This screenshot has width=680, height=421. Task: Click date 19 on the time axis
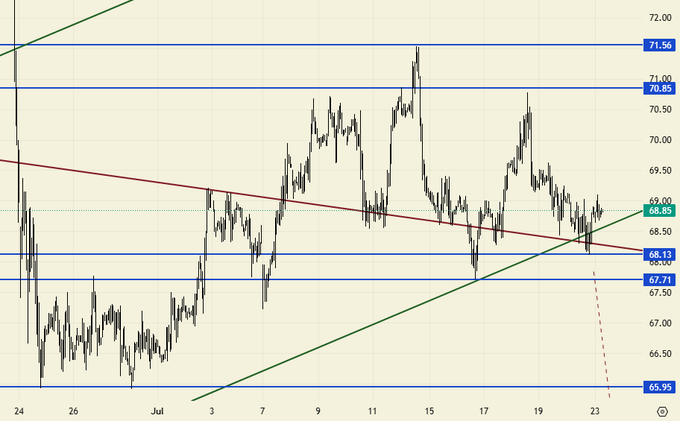click(538, 410)
